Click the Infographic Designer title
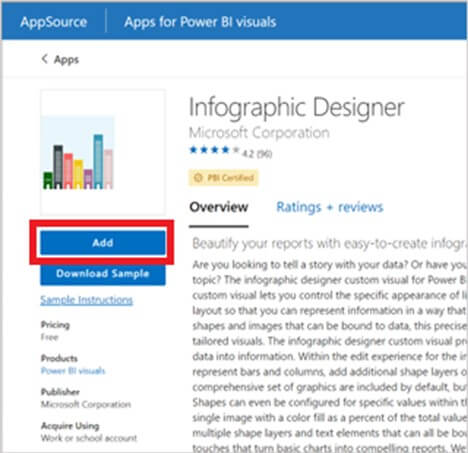 point(297,107)
